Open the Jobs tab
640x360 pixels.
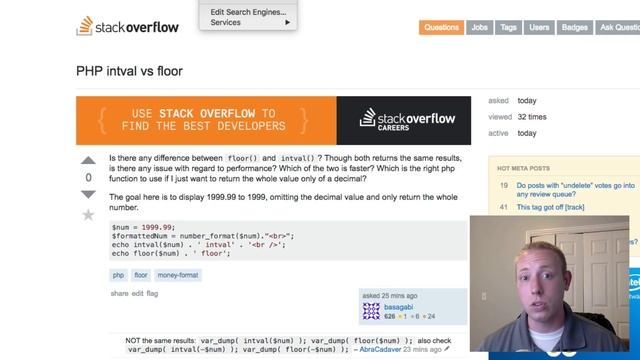[480, 27]
